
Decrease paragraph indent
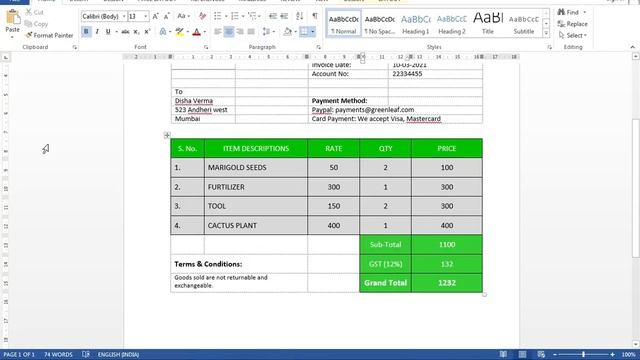click(x=273, y=16)
